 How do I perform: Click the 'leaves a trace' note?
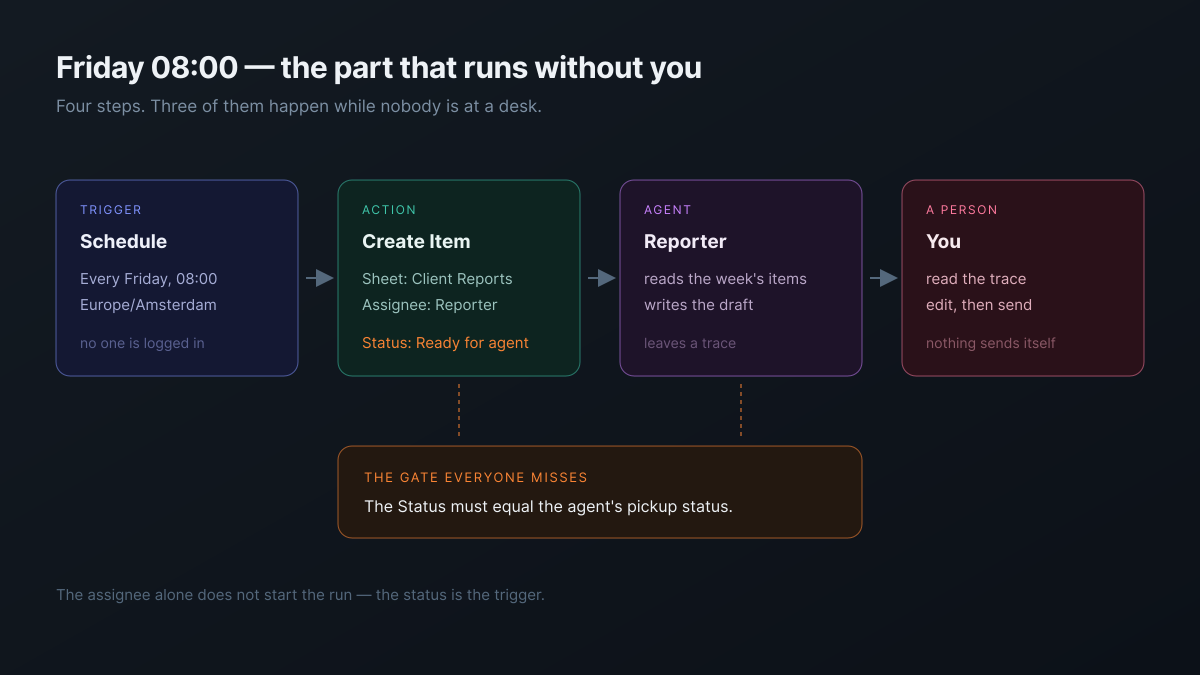[x=690, y=343]
